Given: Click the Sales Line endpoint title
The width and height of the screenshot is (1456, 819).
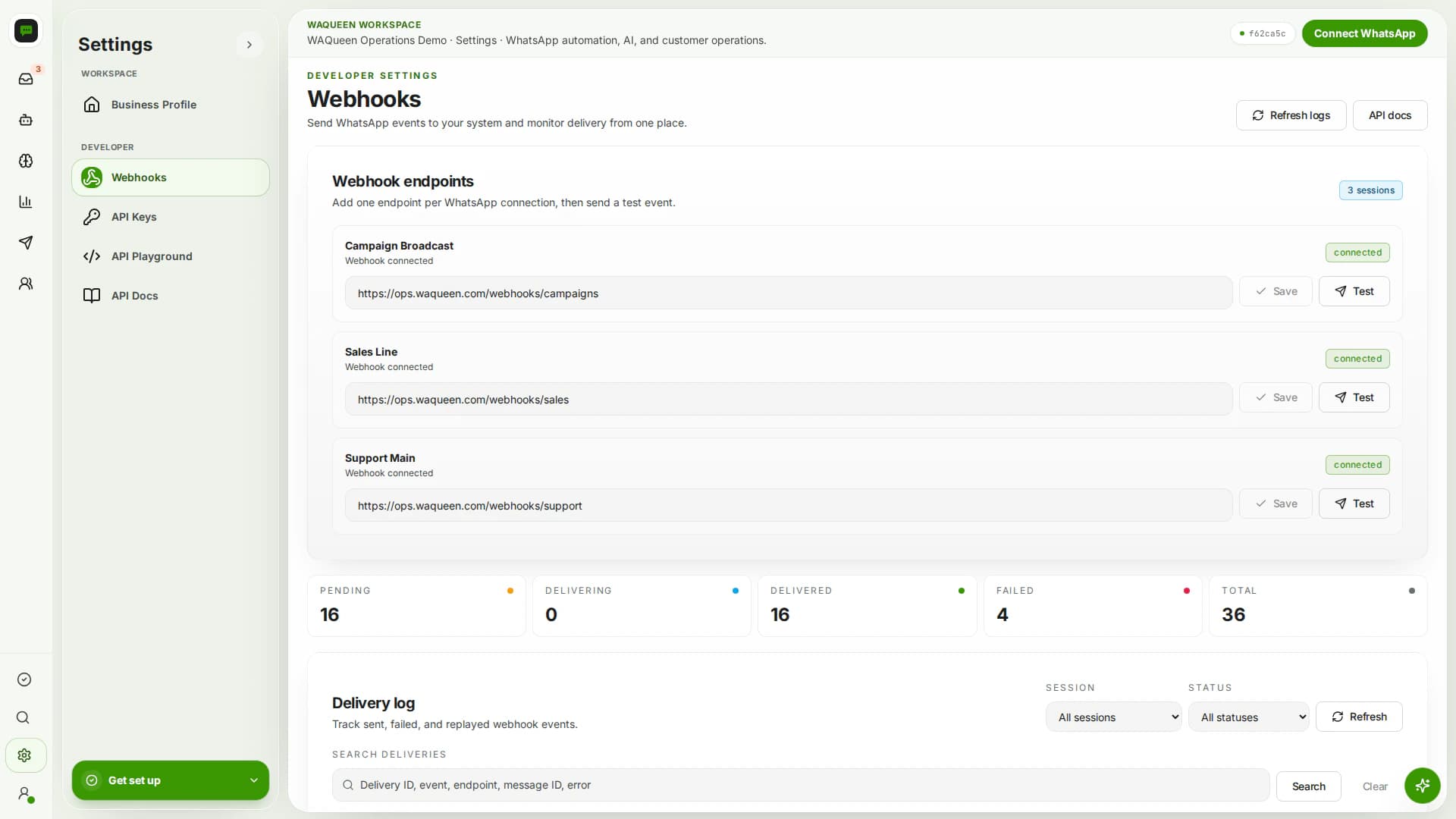Looking at the screenshot, I should [371, 352].
